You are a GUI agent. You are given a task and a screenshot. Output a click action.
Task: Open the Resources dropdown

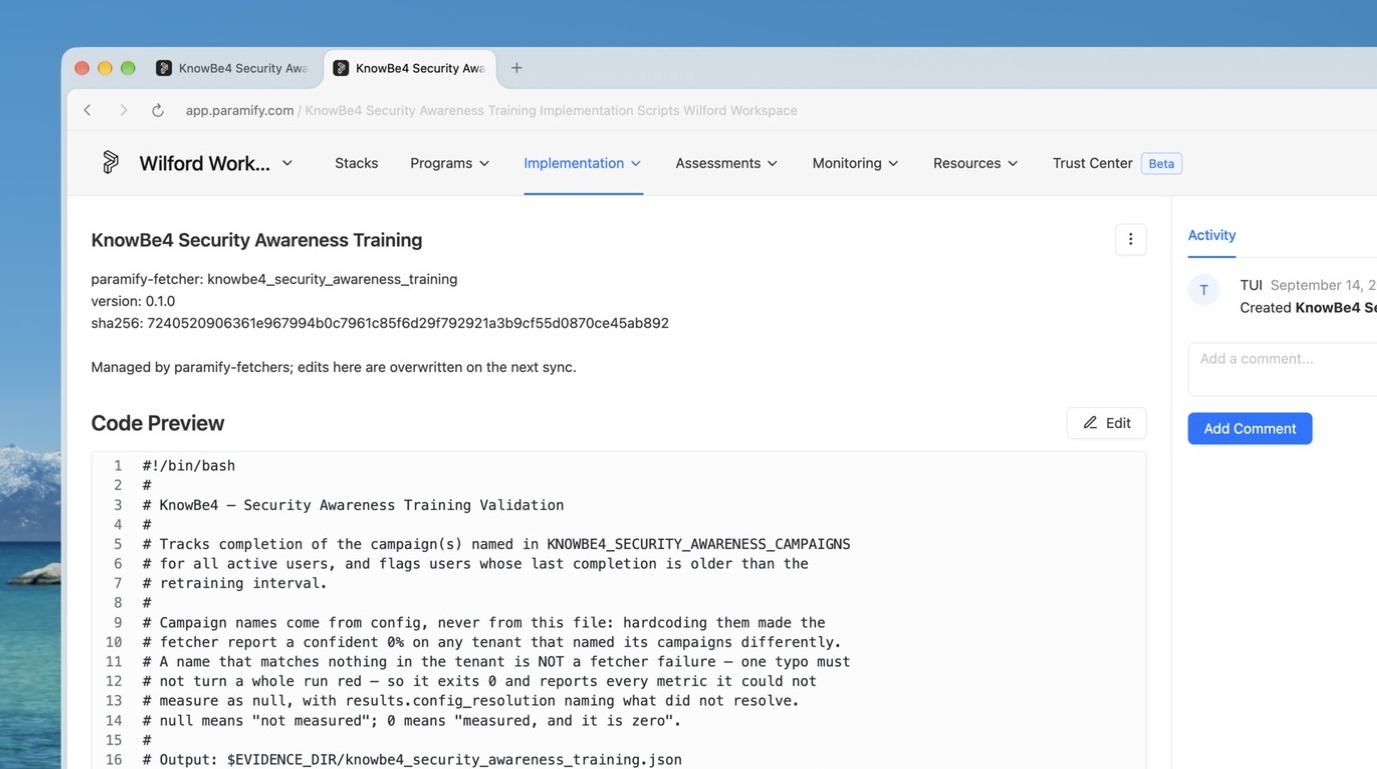975,163
